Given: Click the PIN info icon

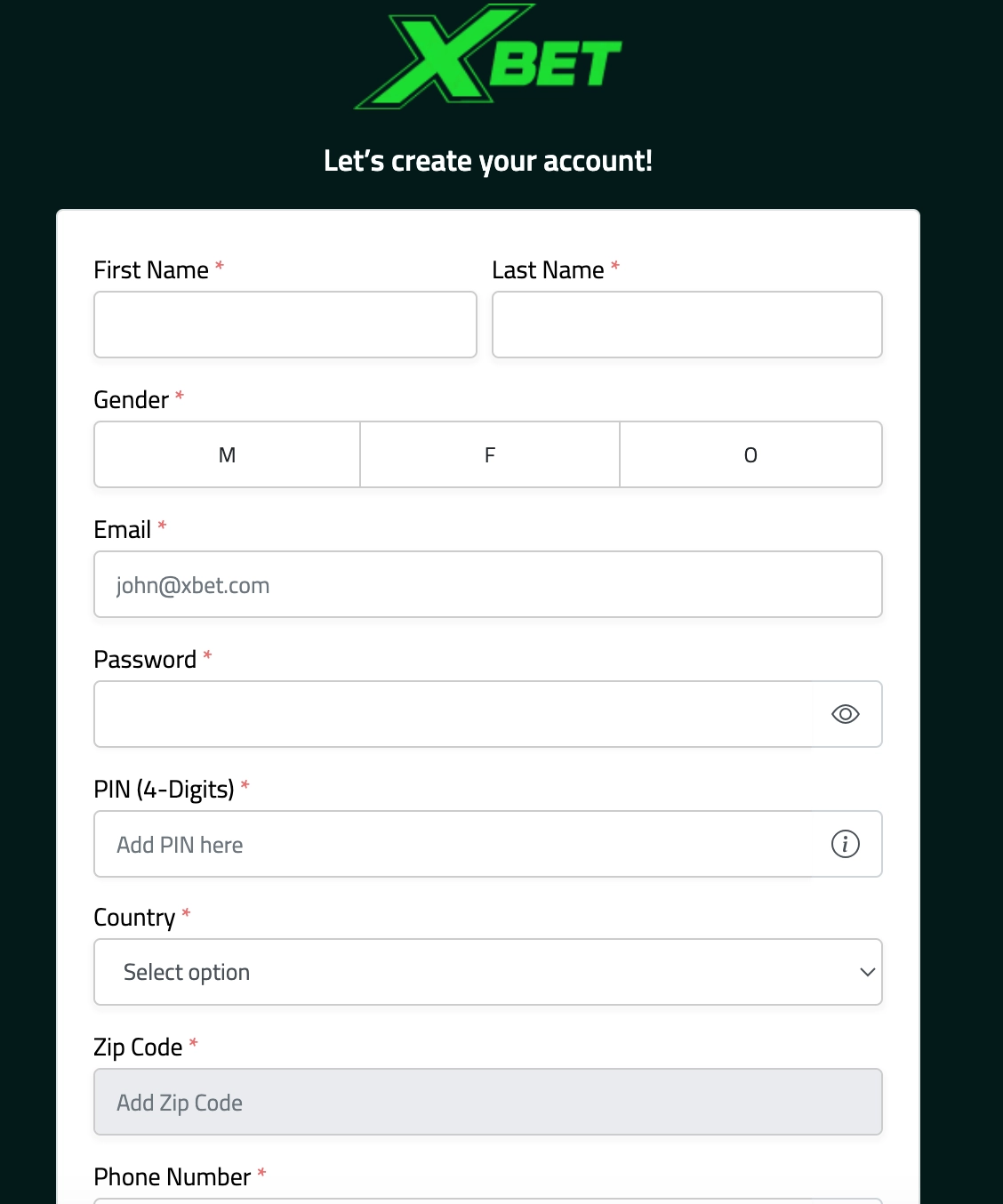Looking at the screenshot, I should coord(845,844).
